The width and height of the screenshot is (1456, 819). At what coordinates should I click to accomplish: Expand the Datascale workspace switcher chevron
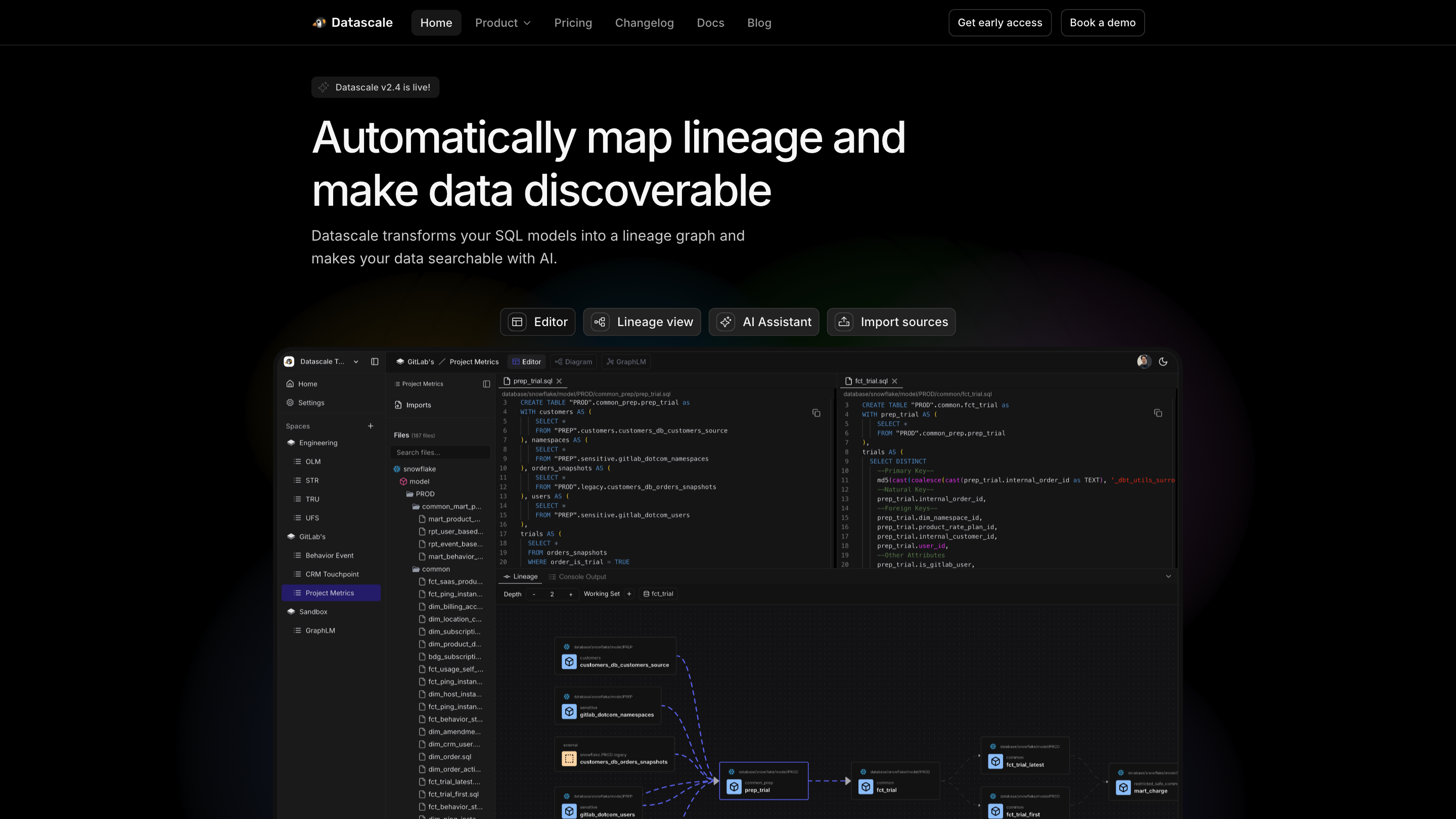pos(356,362)
